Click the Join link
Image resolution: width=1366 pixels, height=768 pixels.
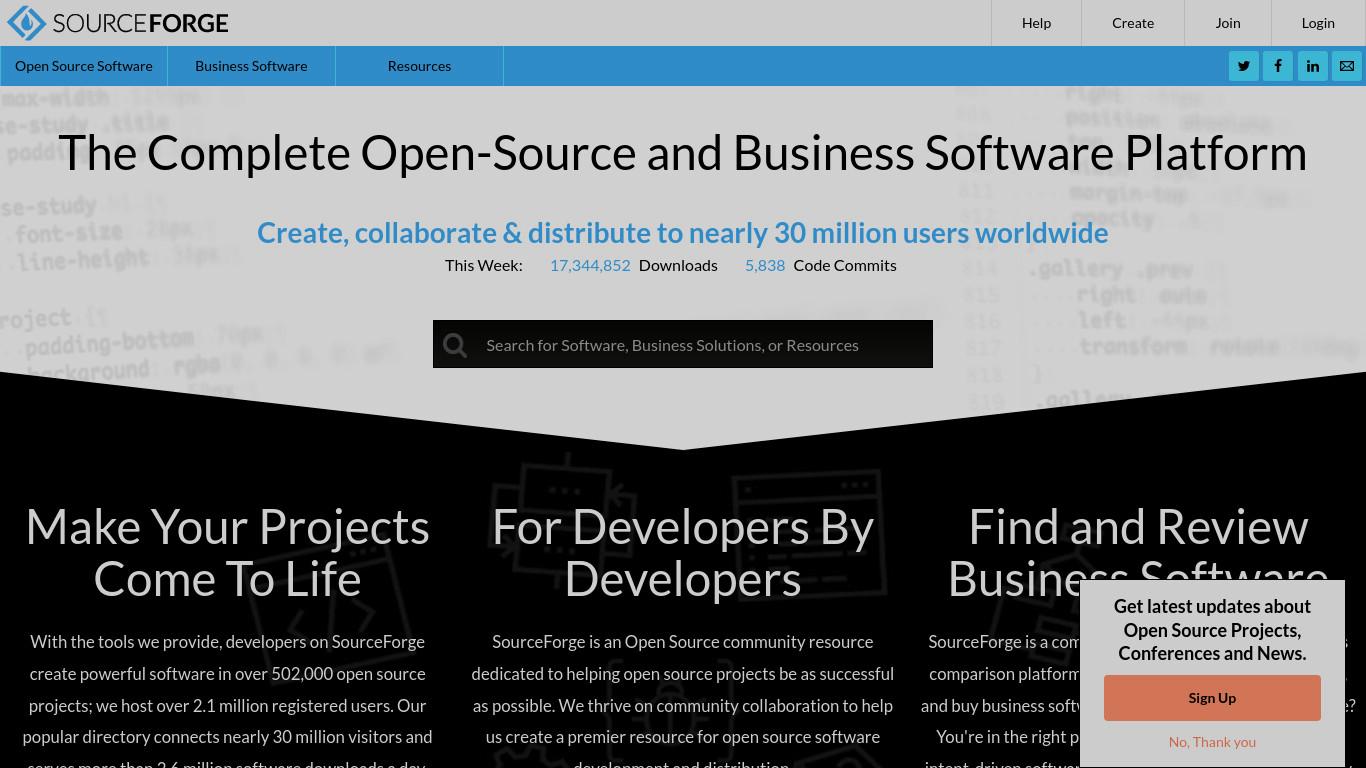pyautogui.click(x=1228, y=23)
